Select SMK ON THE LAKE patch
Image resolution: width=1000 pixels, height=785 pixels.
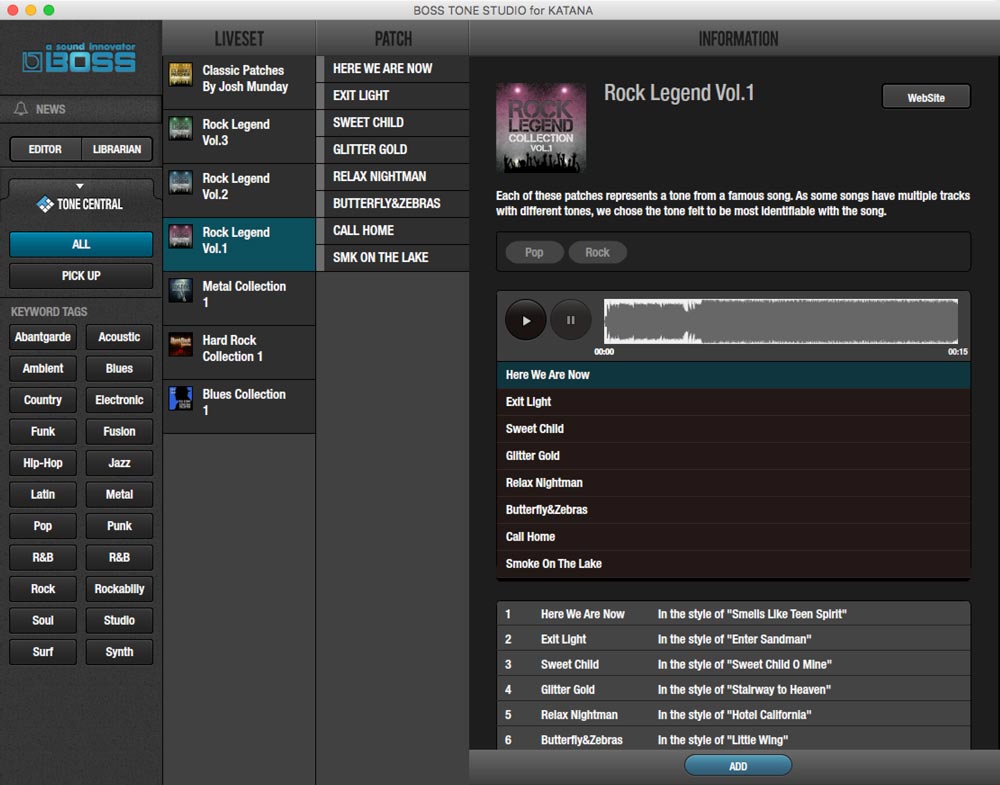click(x=393, y=258)
